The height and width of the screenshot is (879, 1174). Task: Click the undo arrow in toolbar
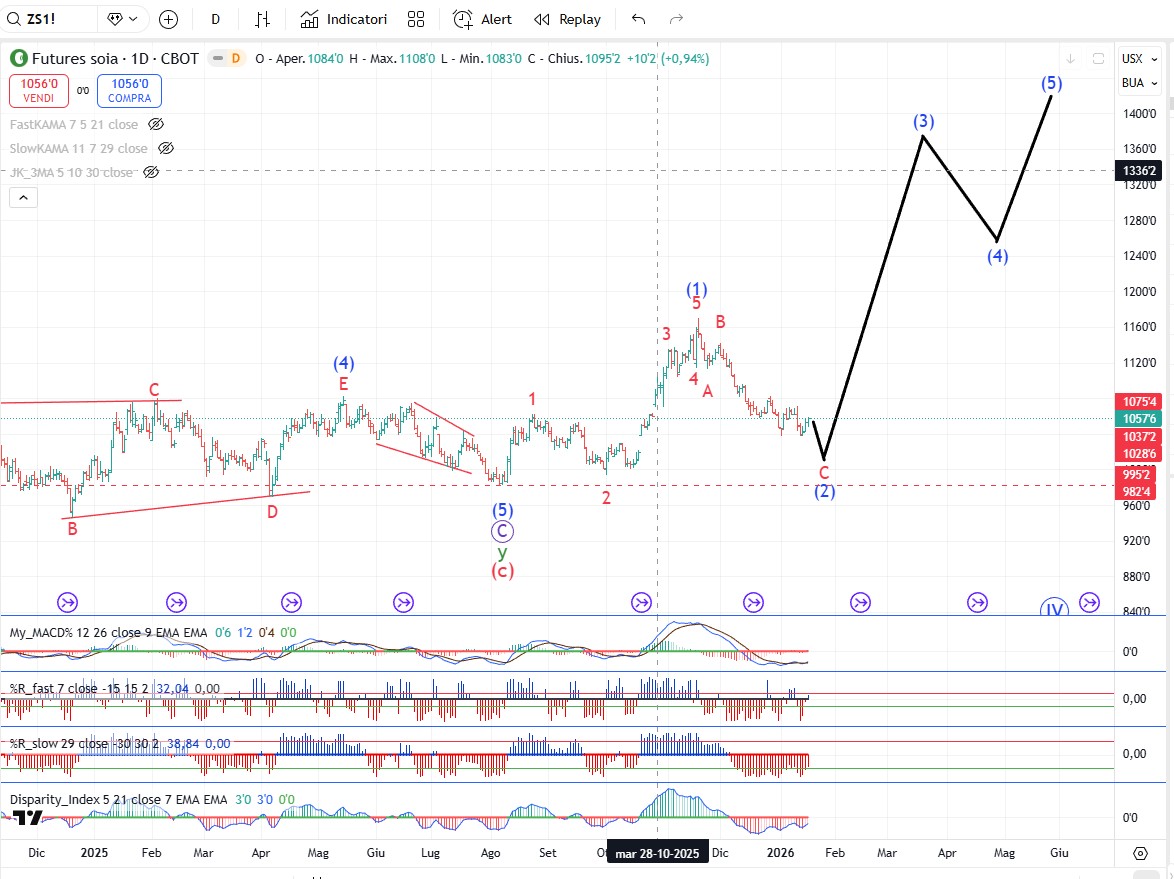coord(639,19)
